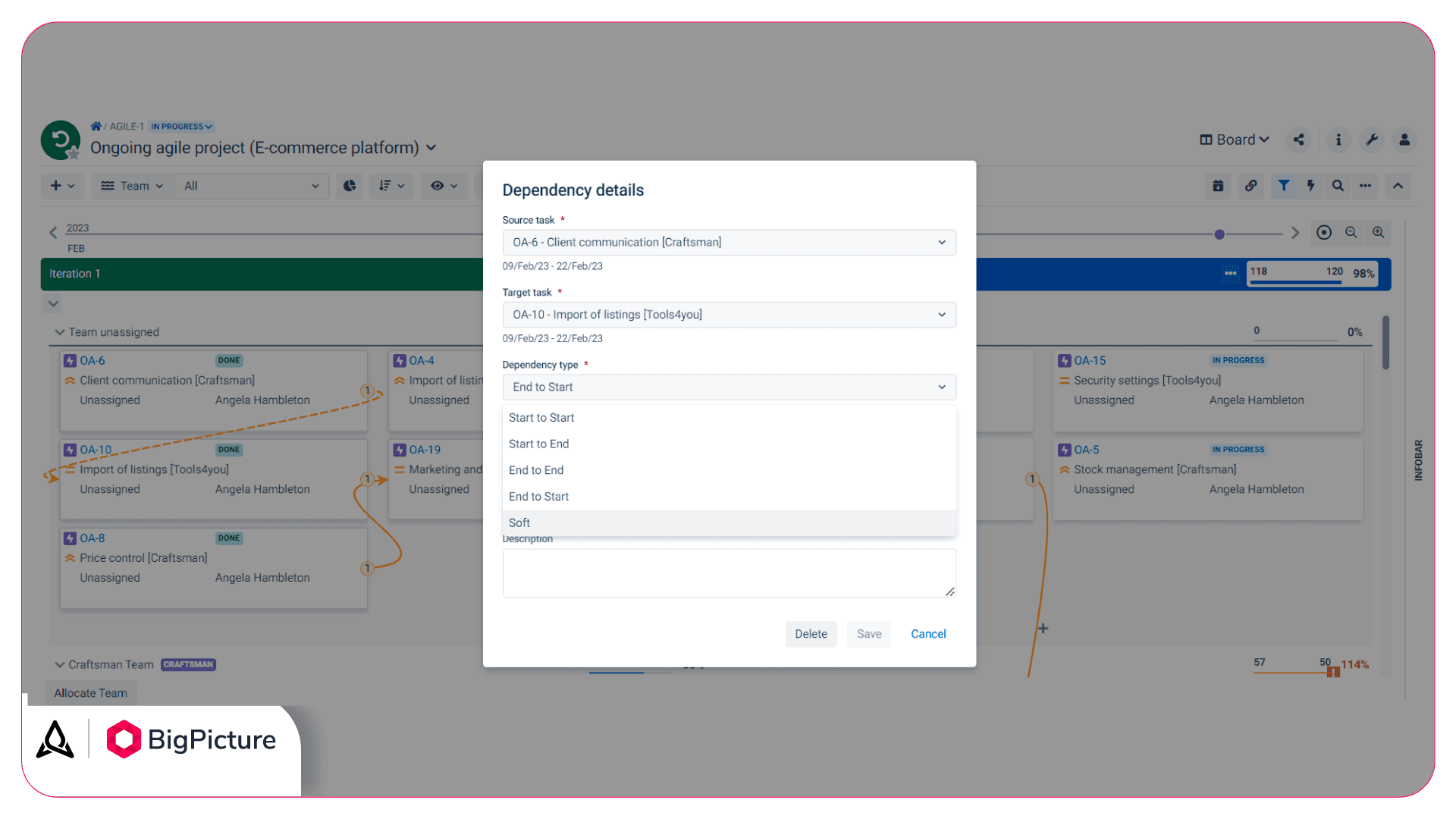The image size is (1456, 819).
Task: Collapse the toolbar with up chevron
Action: 1398,186
